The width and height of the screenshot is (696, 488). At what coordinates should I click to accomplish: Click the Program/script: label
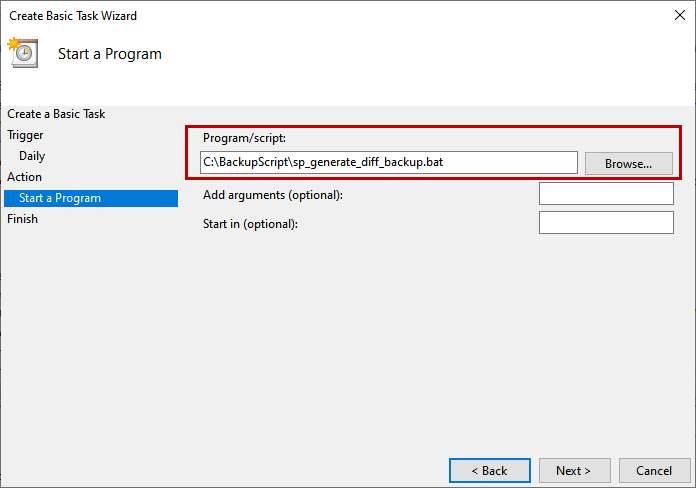(244, 138)
